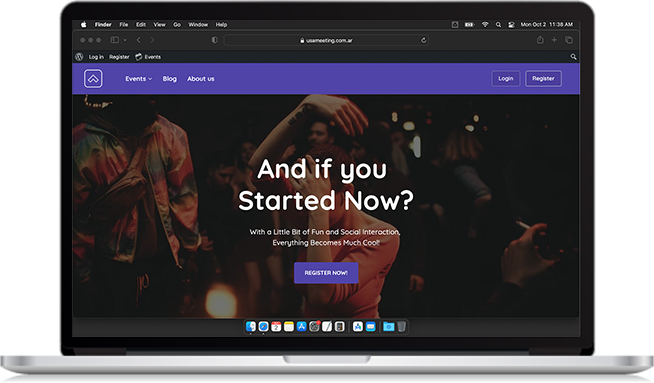This screenshot has width=654, height=383.
Task: Click the date and time in menu bar
Action: [x=546, y=25]
